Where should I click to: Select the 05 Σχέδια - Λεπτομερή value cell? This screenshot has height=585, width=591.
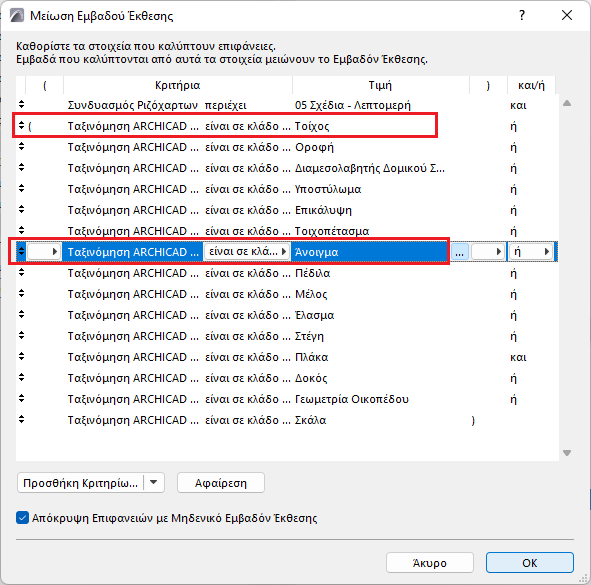click(x=353, y=105)
